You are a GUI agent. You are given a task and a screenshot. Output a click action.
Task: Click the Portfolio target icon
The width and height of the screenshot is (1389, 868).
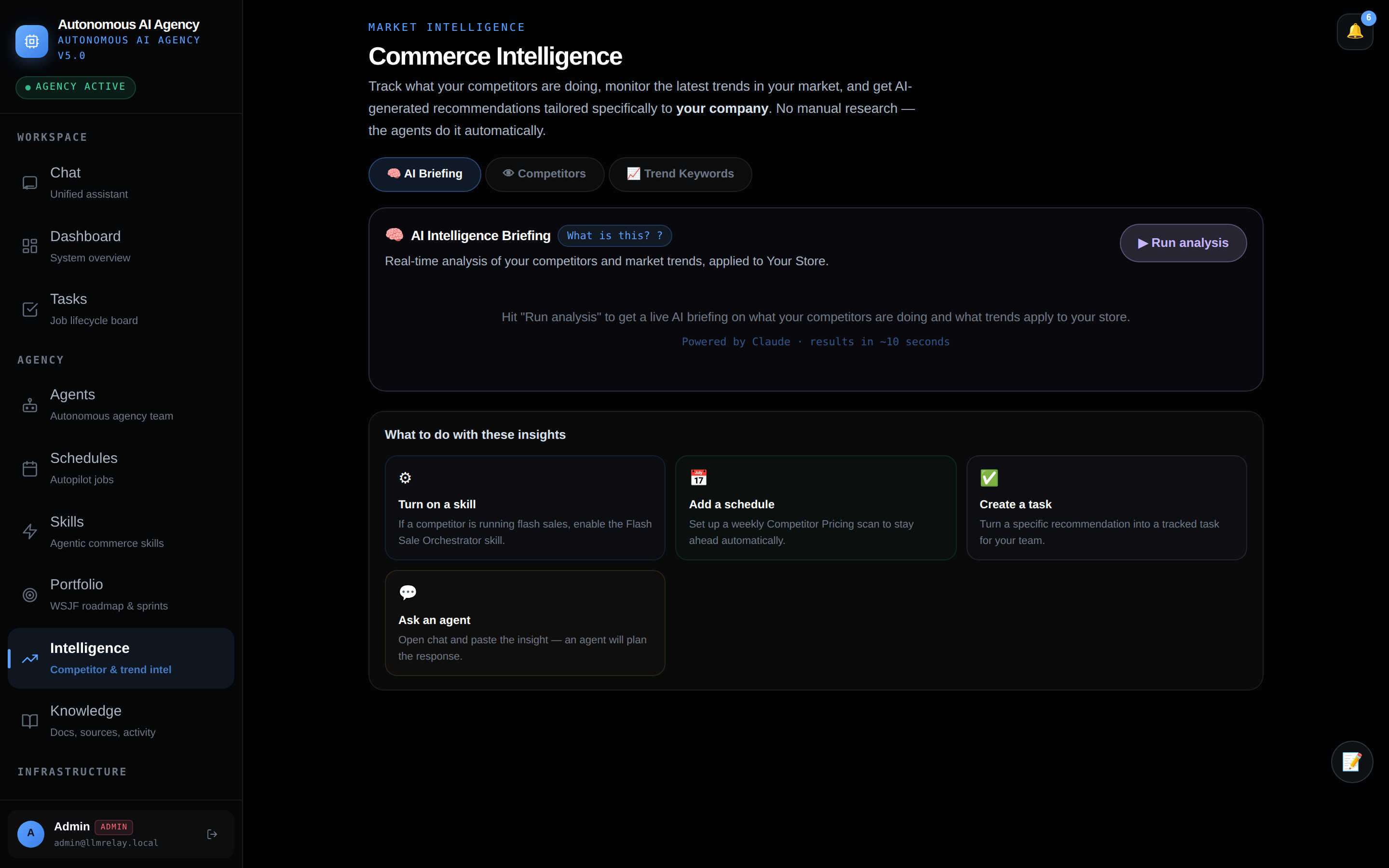click(x=30, y=595)
